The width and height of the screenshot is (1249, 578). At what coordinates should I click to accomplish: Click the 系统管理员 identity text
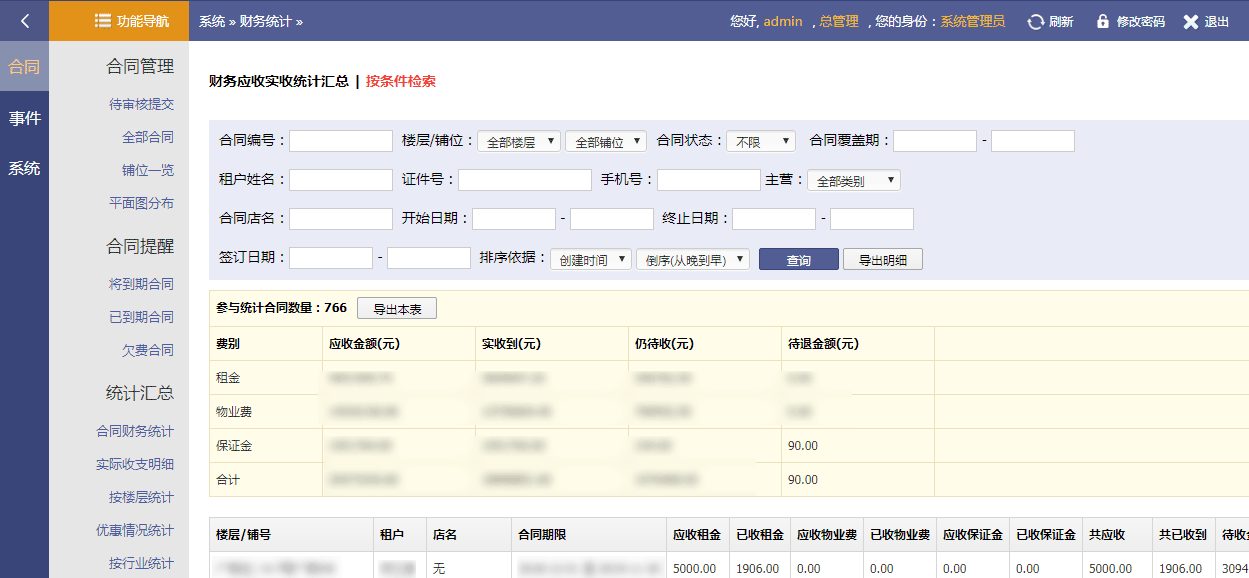973,21
